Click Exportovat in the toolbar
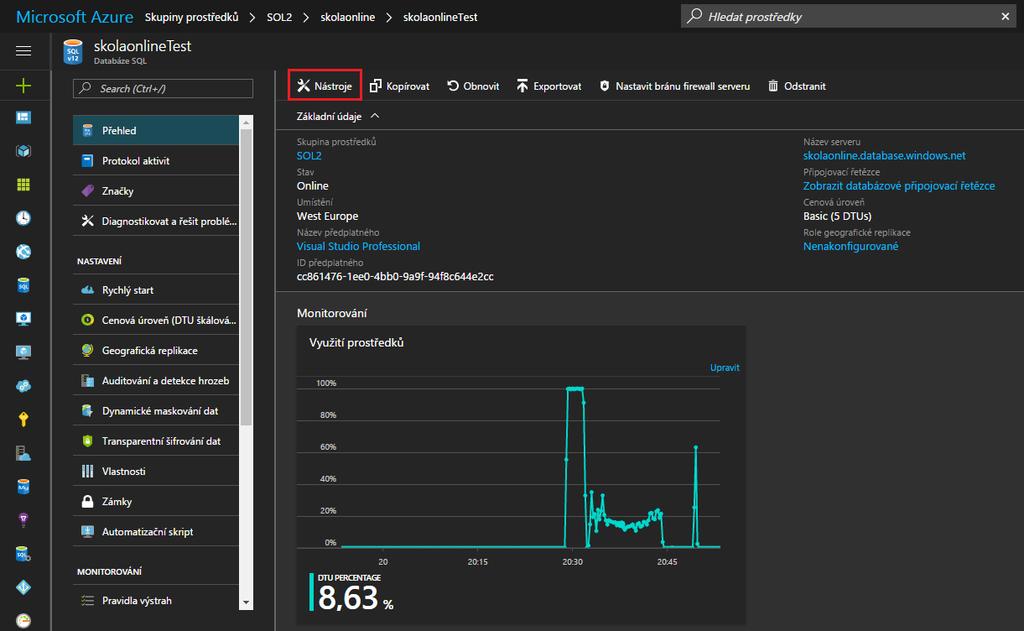Viewport: 1024px width, 631px height. (x=549, y=86)
